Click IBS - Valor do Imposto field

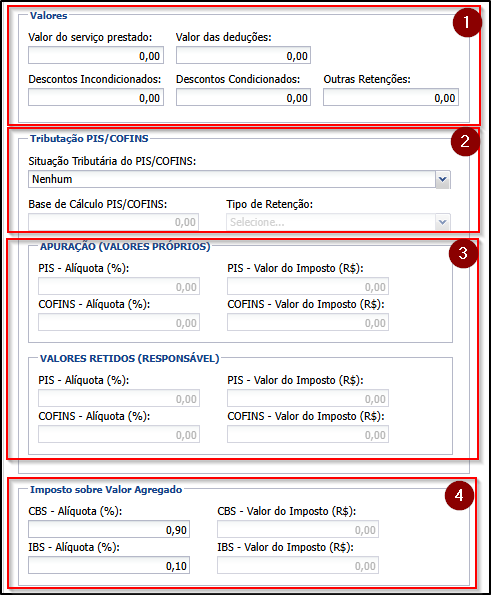pyautogui.click(x=298, y=565)
